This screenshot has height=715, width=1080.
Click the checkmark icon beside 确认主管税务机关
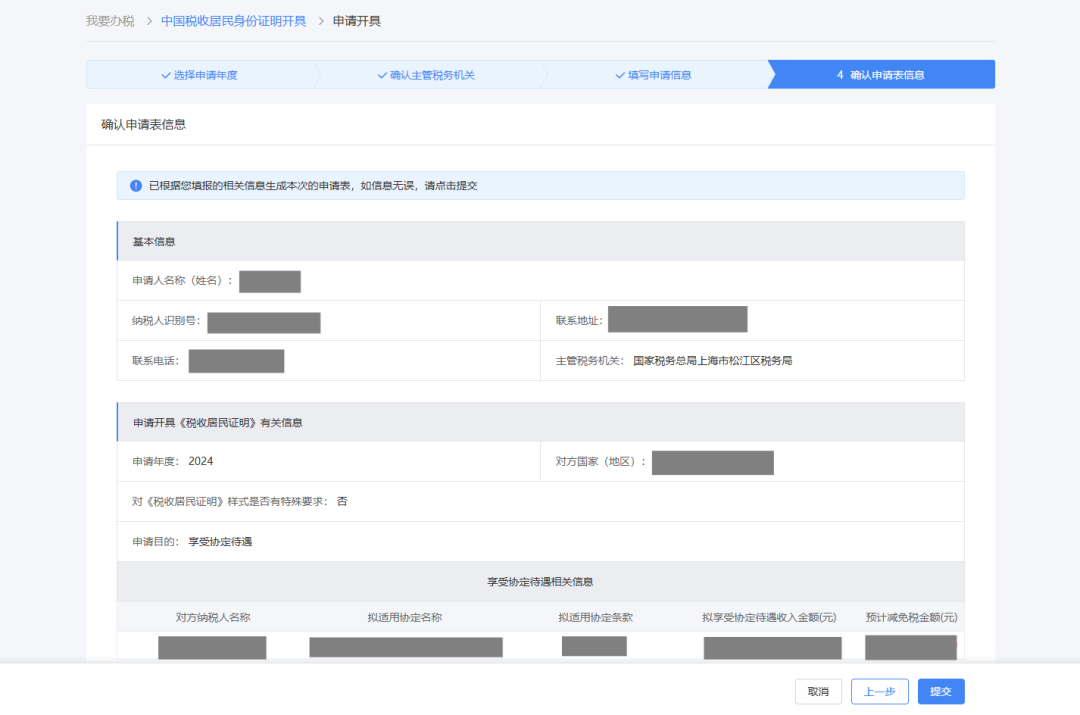coord(382,75)
